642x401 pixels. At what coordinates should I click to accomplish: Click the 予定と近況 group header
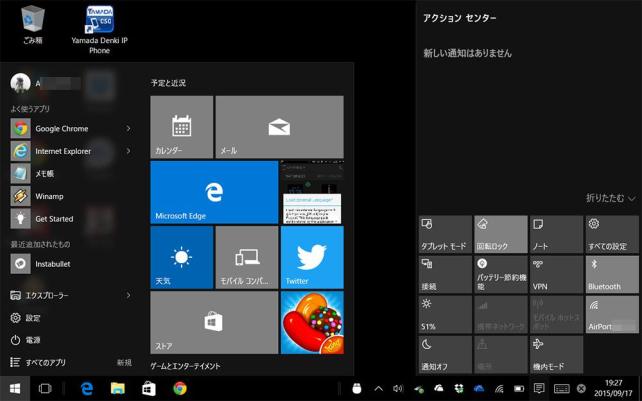(168, 83)
